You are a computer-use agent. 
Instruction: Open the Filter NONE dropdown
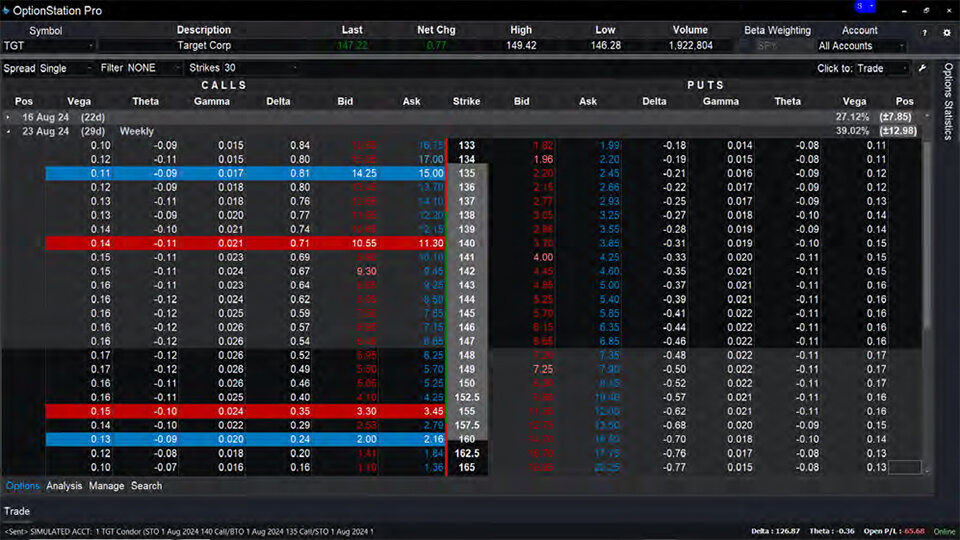[x=153, y=68]
